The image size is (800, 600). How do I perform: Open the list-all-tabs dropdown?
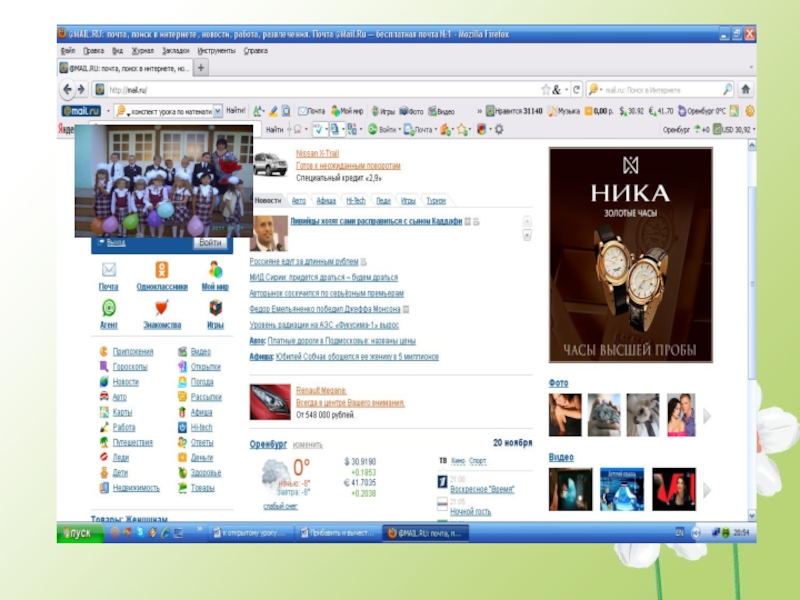751,67
